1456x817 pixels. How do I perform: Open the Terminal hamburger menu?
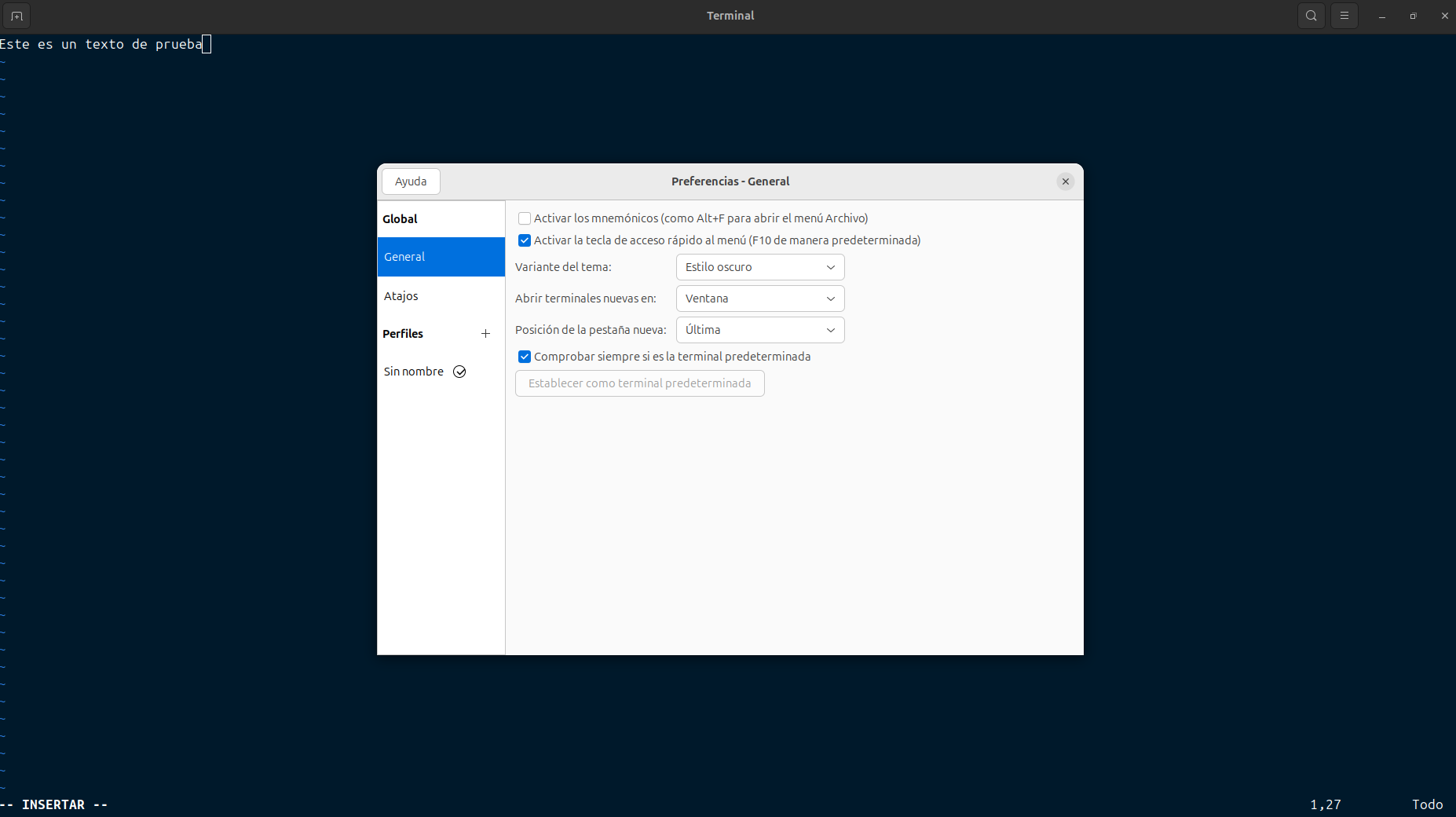click(1344, 16)
